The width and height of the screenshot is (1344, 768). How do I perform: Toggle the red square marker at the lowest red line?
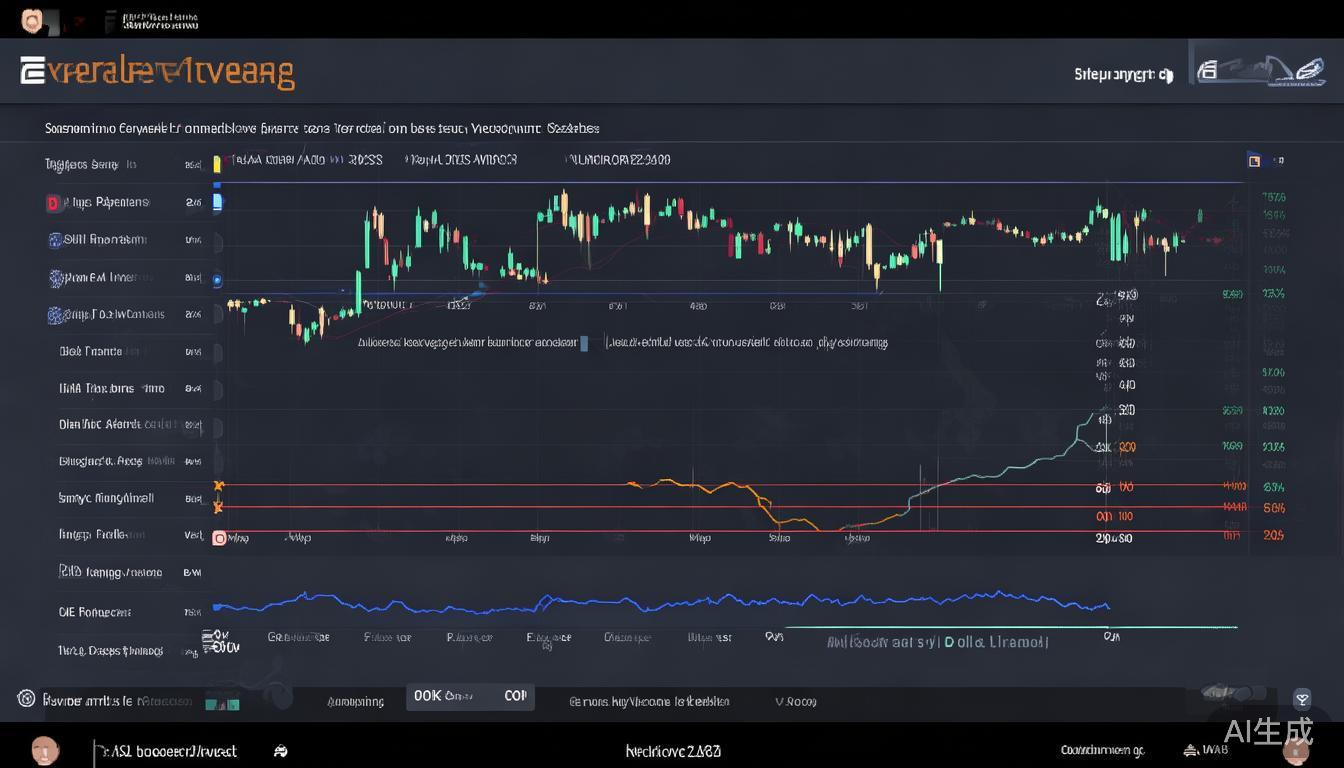(x=219, y=538)
